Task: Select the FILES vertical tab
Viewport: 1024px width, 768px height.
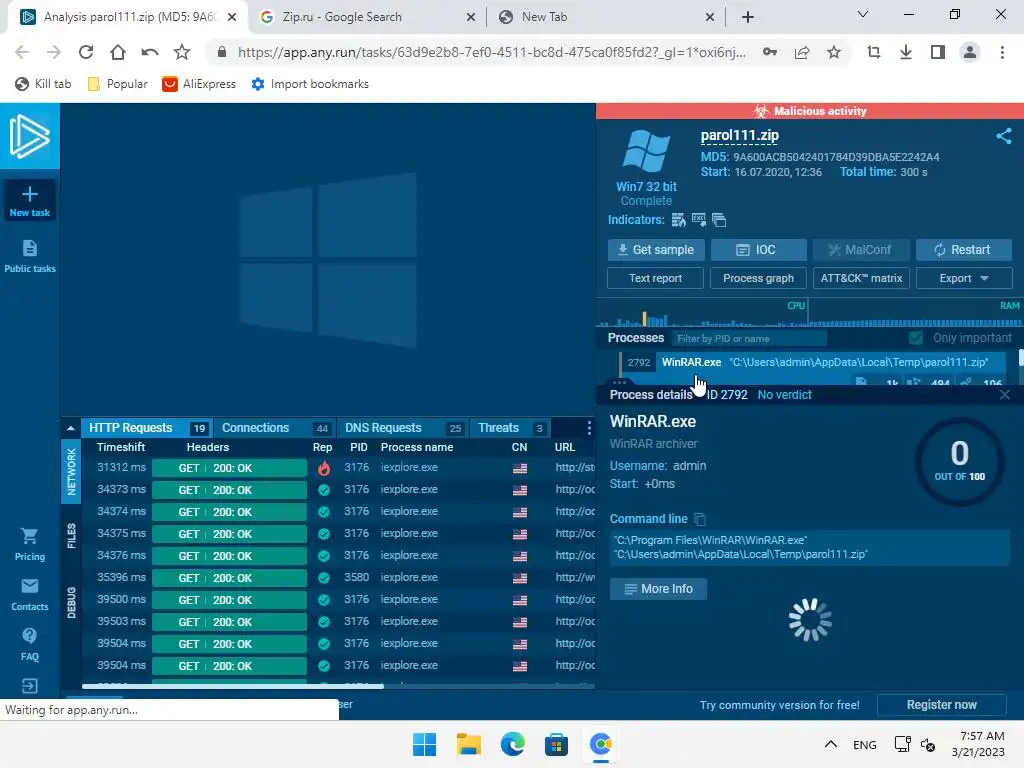Action: [71, 536]
